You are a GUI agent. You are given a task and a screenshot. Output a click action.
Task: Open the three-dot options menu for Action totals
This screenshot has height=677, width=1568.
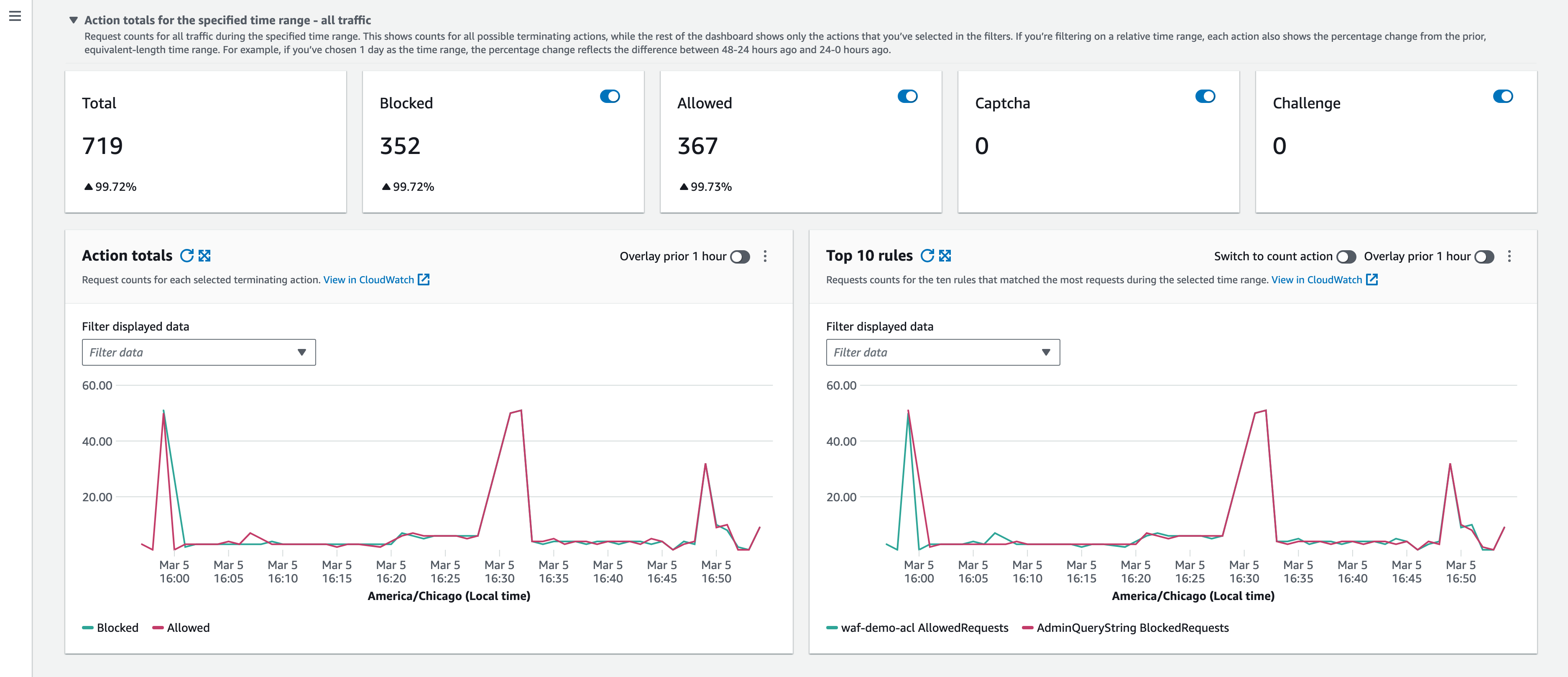click(x=765, y=256)
